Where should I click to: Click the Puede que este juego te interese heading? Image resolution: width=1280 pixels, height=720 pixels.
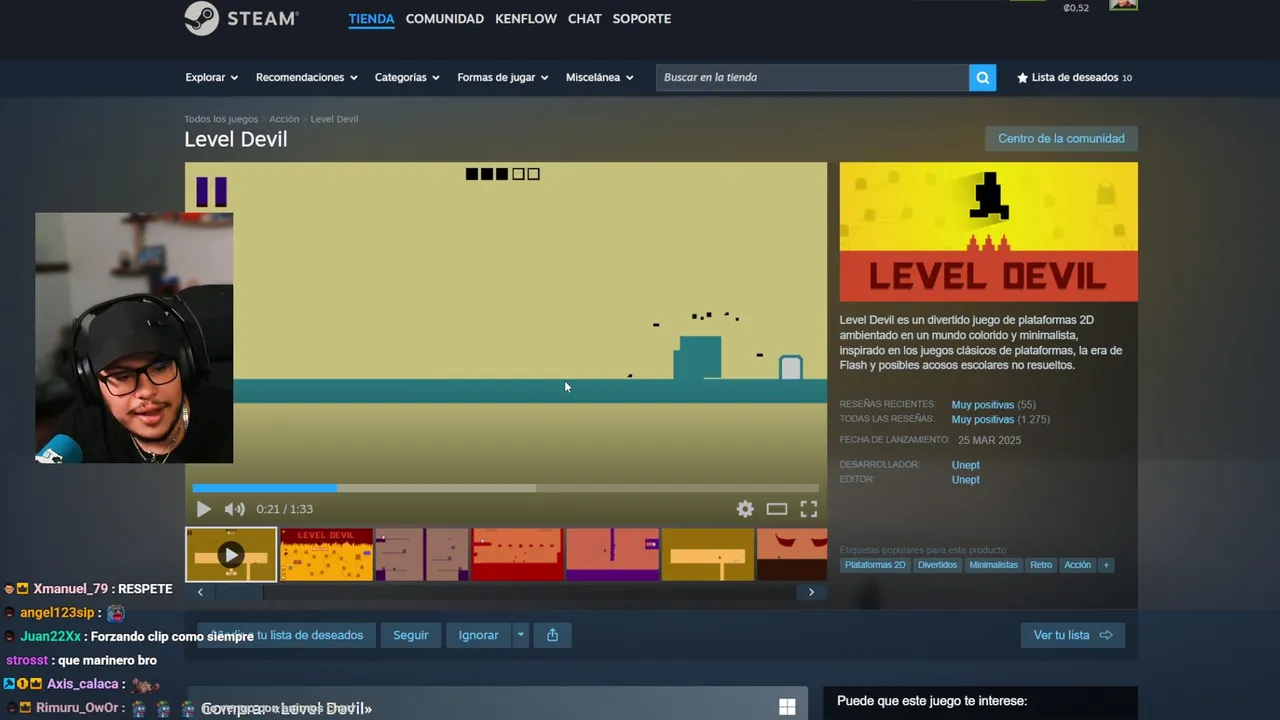[932, 701]
